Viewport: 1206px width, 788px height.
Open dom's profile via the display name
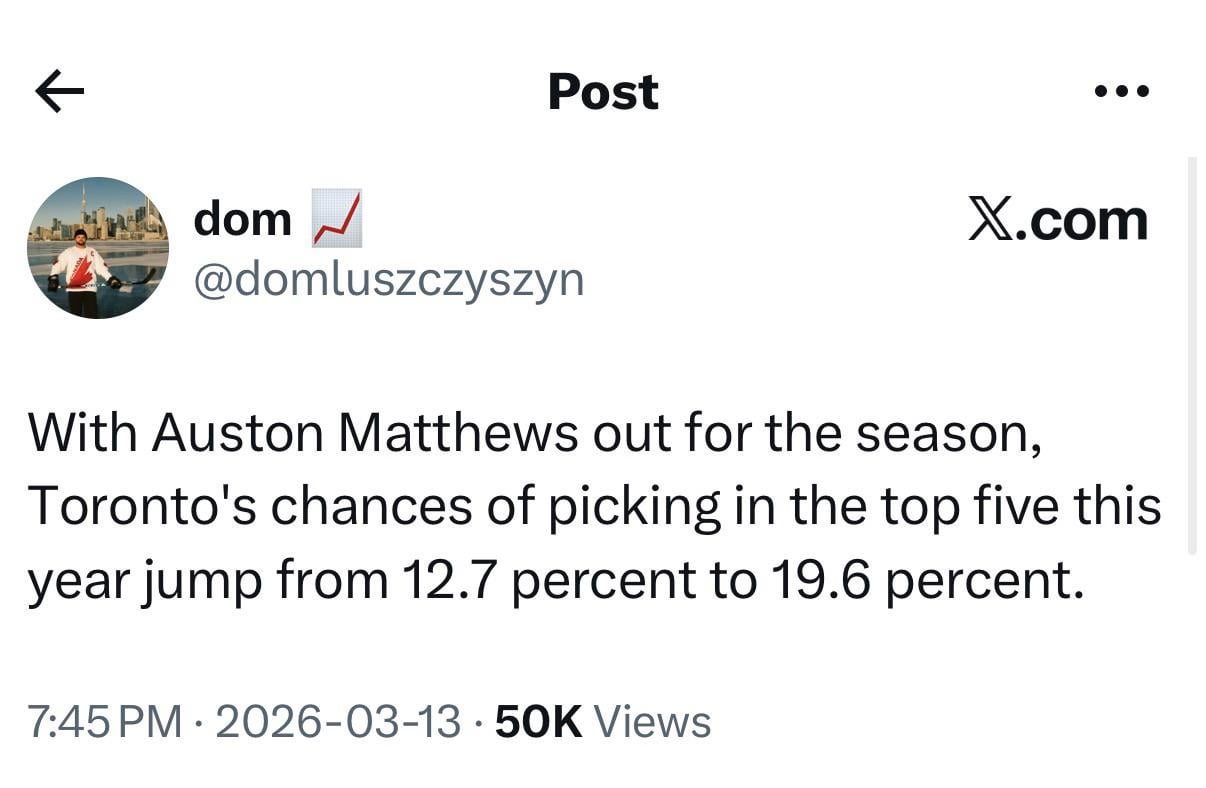241,218
